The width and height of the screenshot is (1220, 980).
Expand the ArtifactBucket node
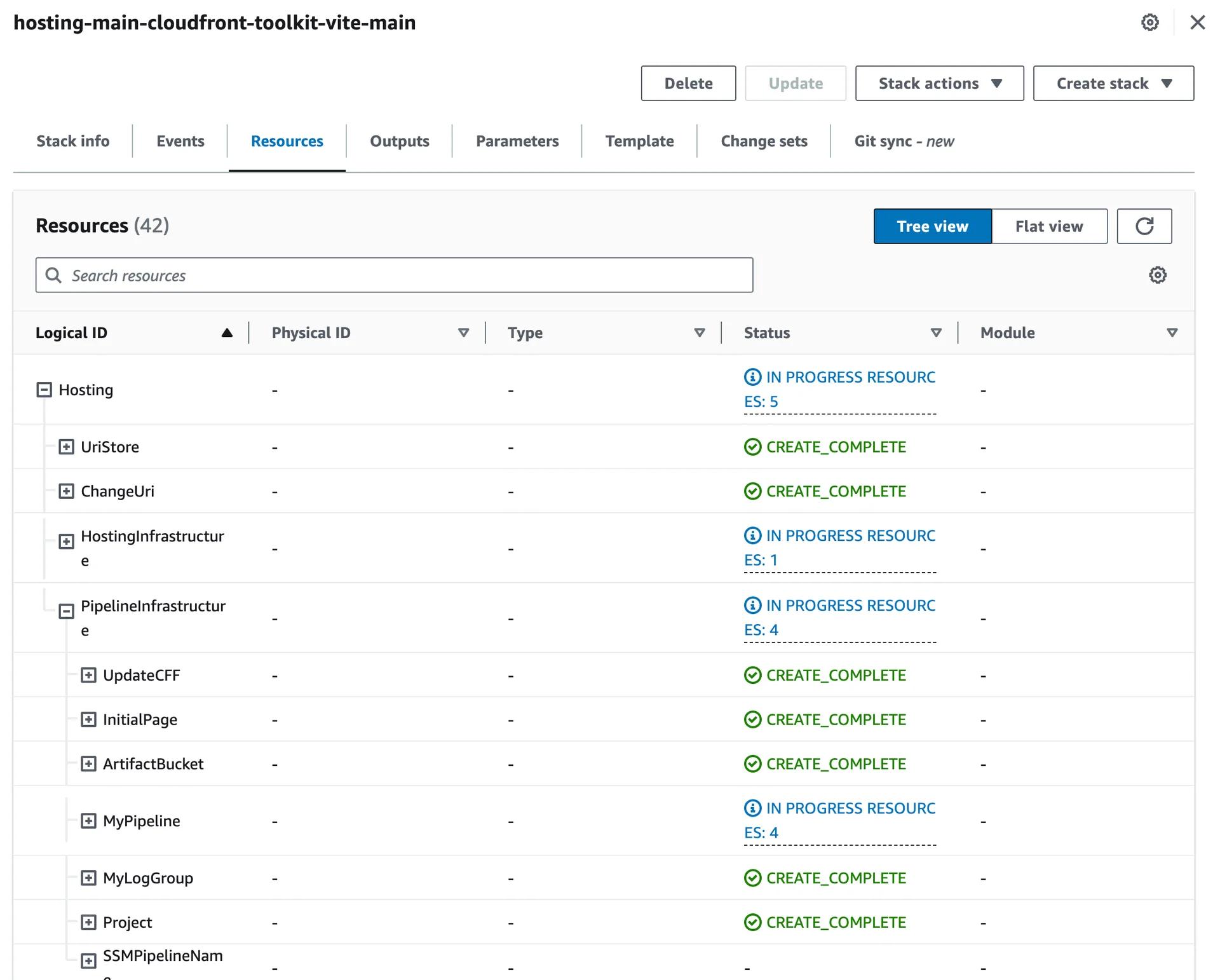click(88, 764)
